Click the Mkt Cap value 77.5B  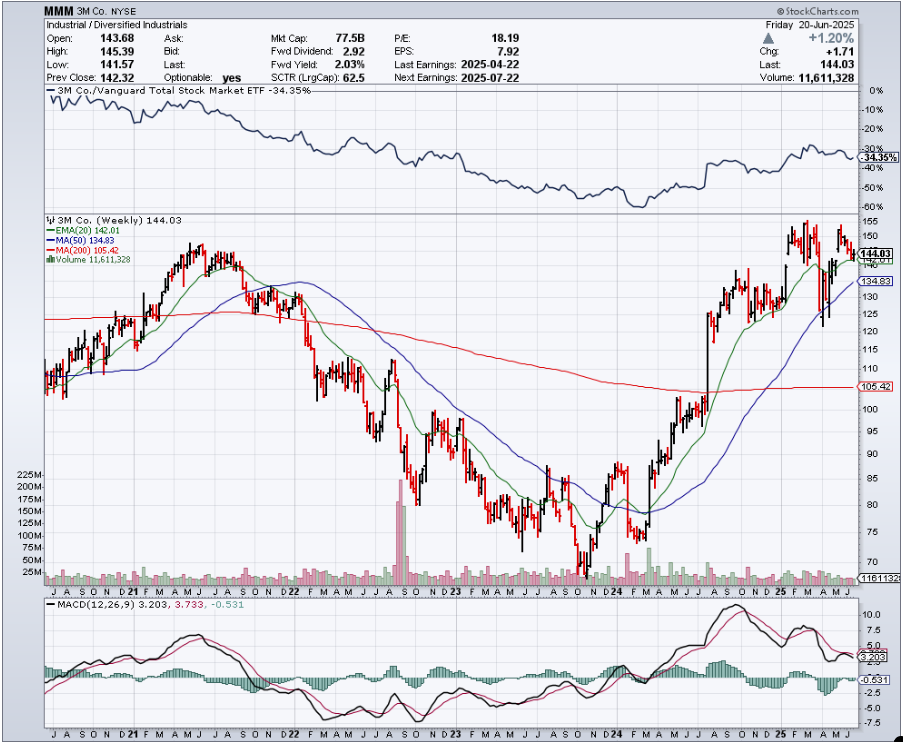click(350, 39)
